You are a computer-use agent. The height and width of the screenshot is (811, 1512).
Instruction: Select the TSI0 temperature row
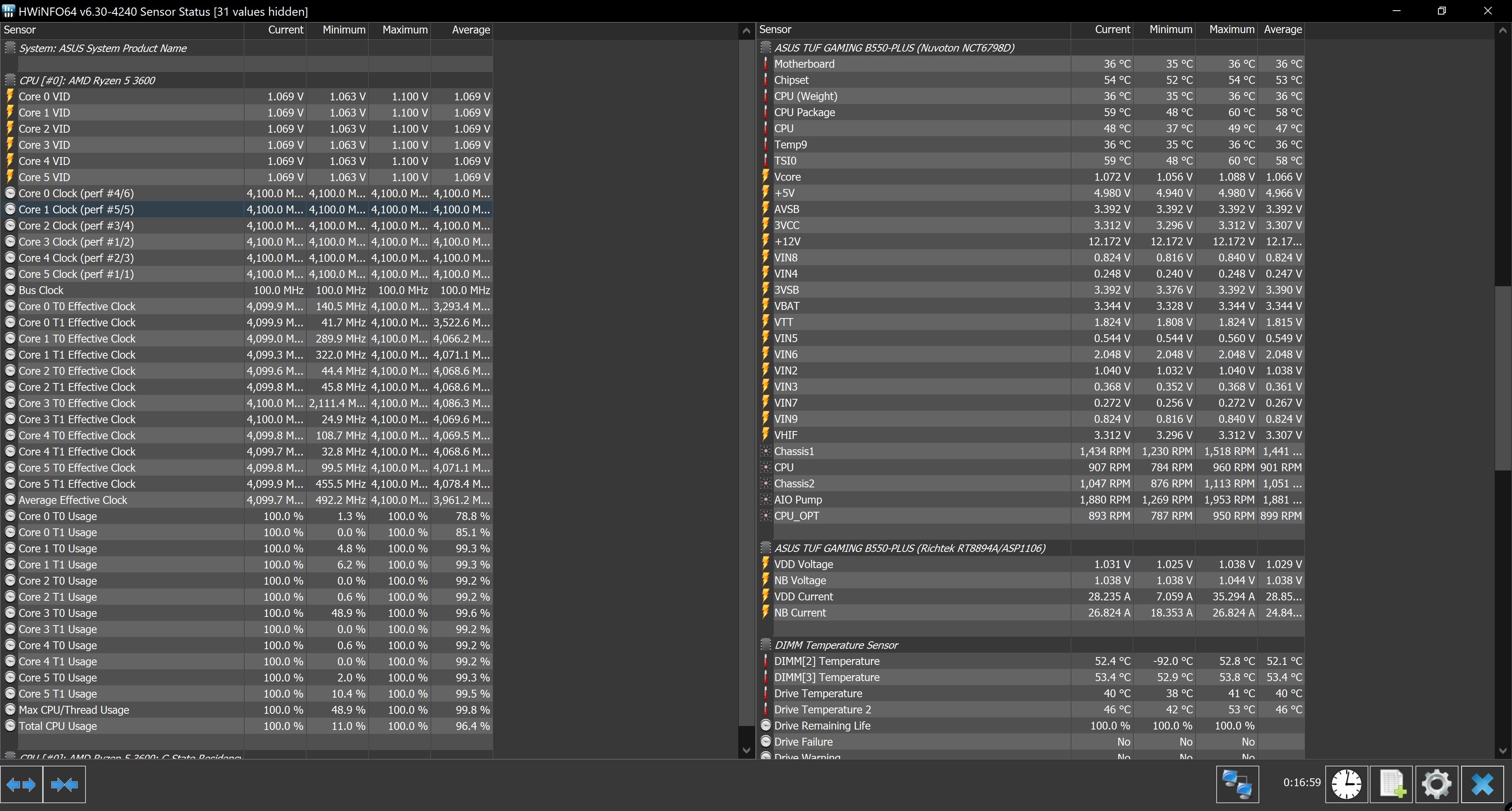[1031, 161]
